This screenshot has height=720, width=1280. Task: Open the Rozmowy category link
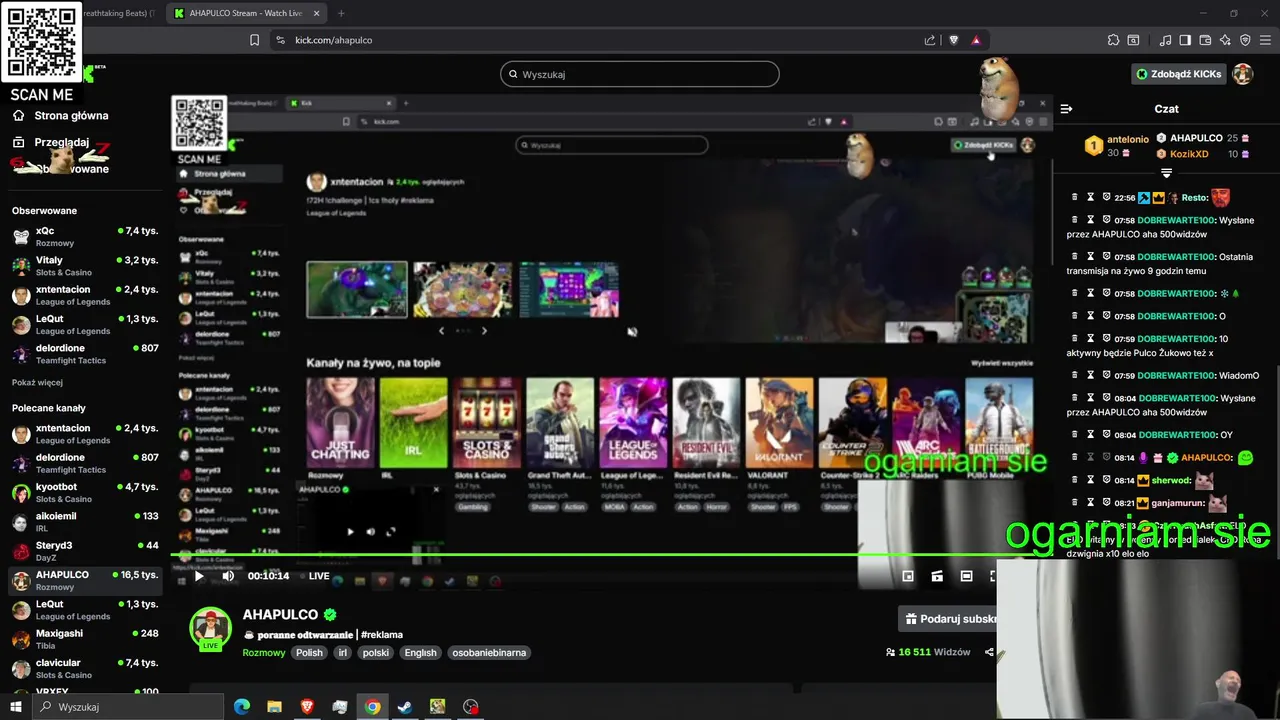[x=264, y=652]
